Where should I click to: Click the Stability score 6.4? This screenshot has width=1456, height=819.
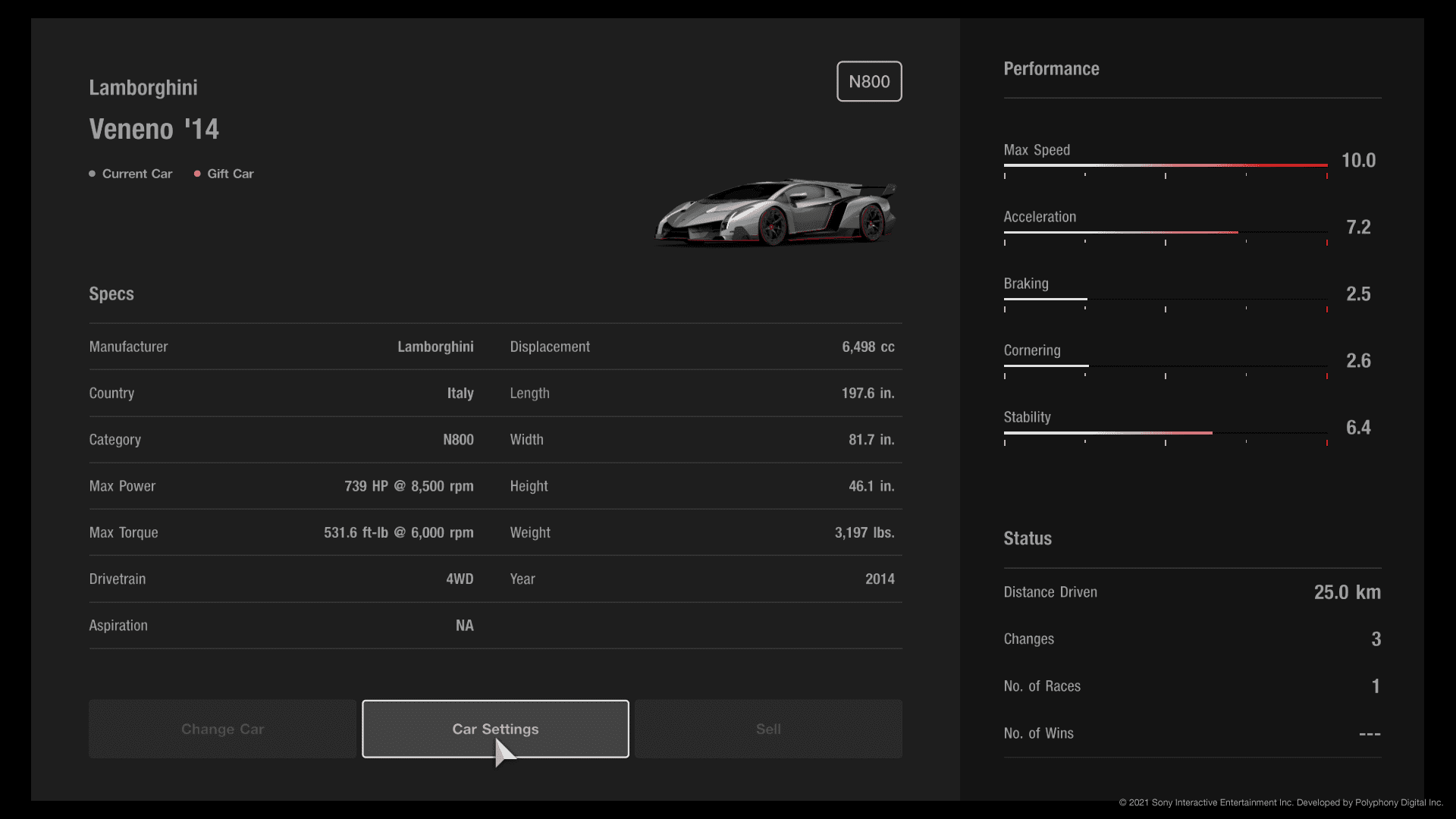tap(1358, 428)
